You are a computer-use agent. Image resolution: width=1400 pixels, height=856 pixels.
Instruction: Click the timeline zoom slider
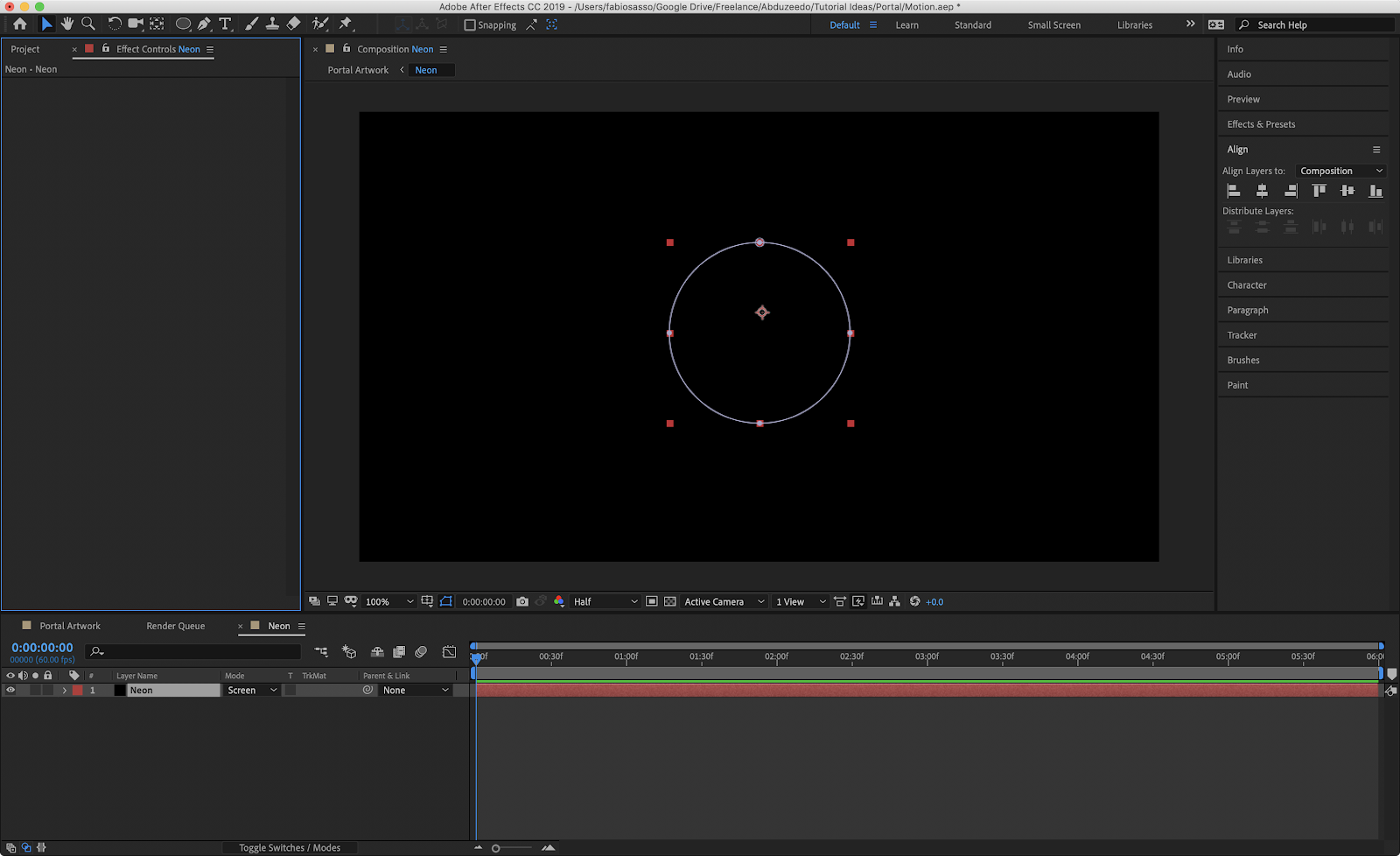point(496,847)
